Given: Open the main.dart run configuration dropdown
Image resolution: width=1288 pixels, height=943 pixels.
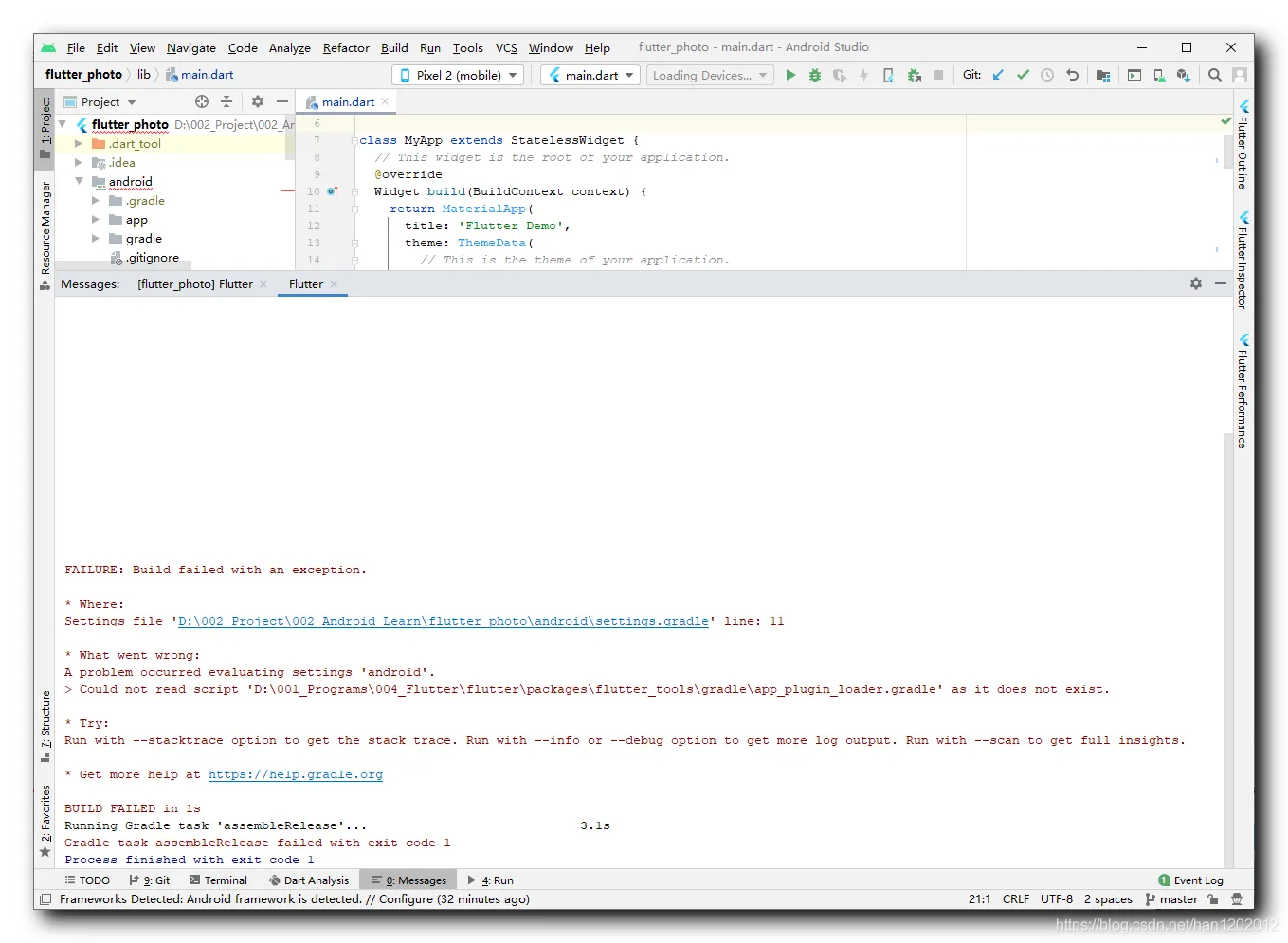Looking at the screenshot, I should coord(590,75).
